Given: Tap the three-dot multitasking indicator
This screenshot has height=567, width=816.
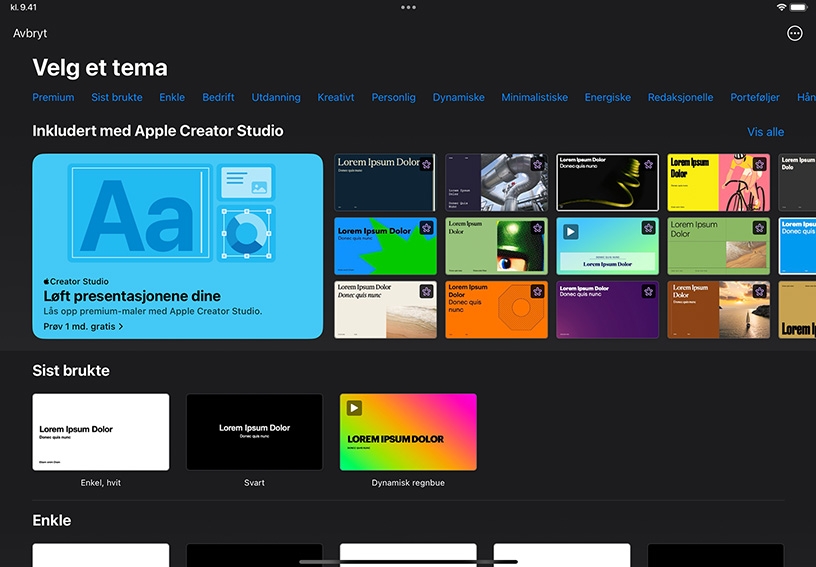Looking at the screenshot, I should tap(408, 7).
